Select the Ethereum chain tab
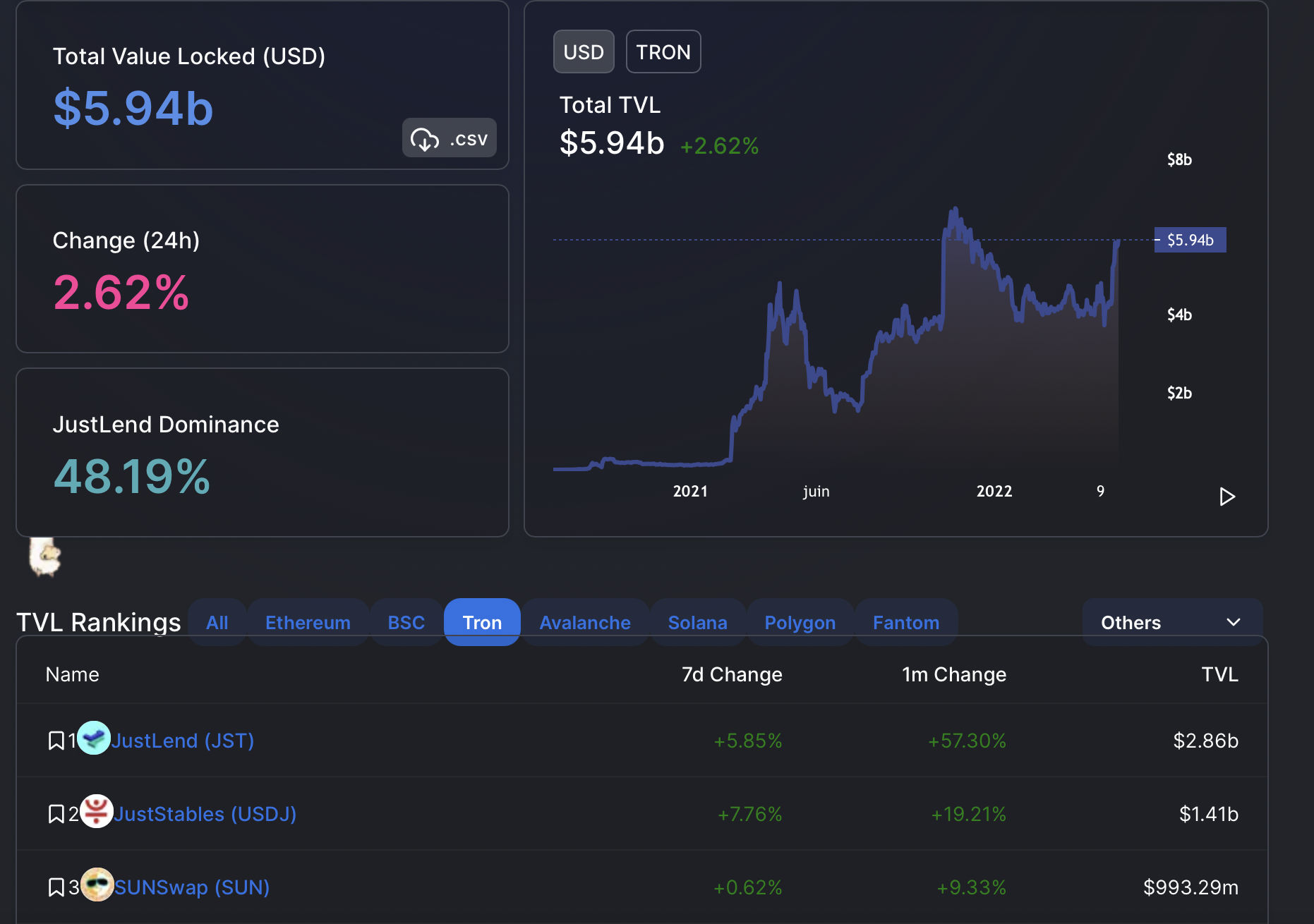This screenshot has width=1314, height=924. (308, 622)
